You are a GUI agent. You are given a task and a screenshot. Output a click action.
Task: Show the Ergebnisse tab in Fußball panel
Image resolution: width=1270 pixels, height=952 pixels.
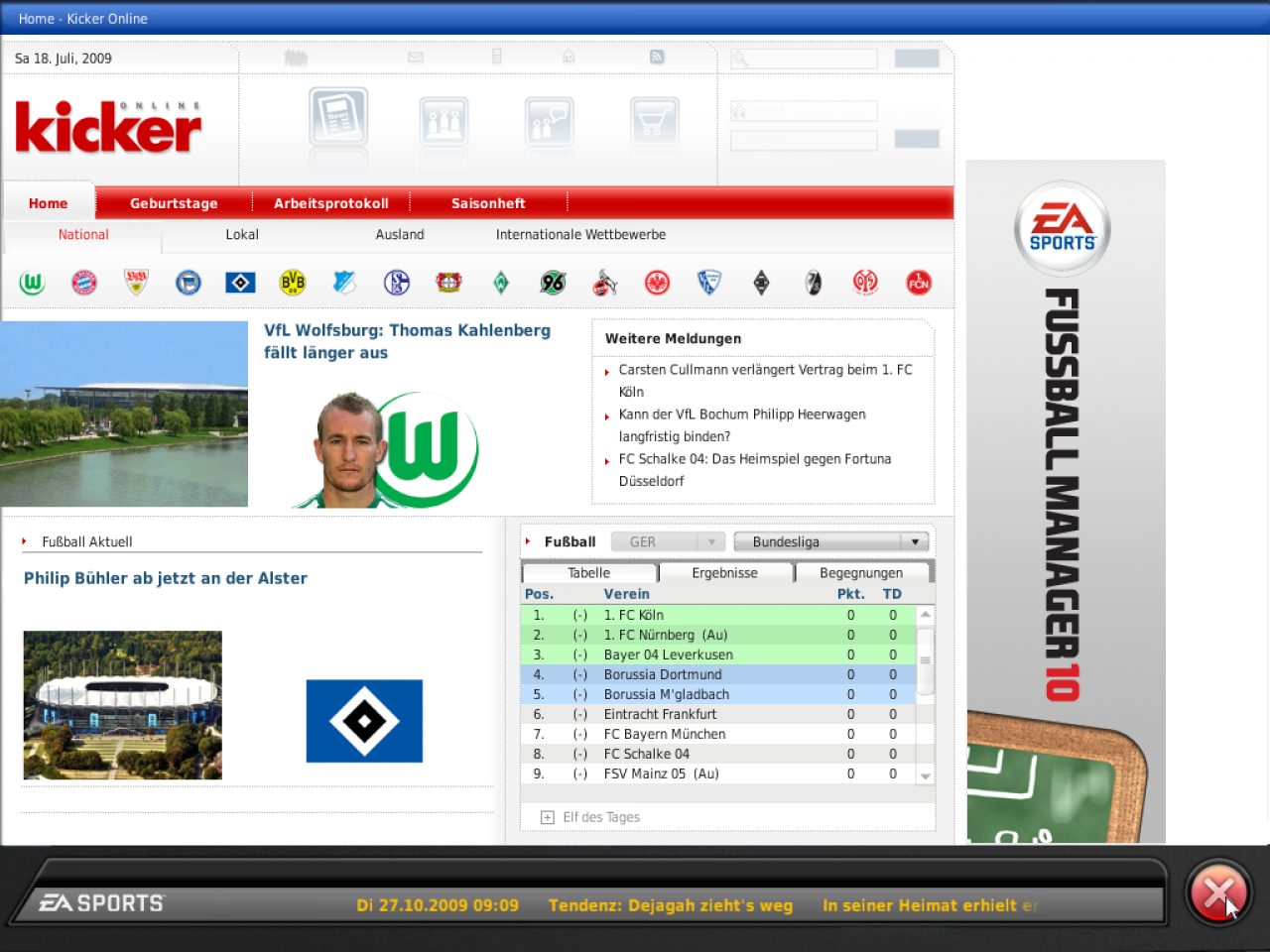point(725,573)
